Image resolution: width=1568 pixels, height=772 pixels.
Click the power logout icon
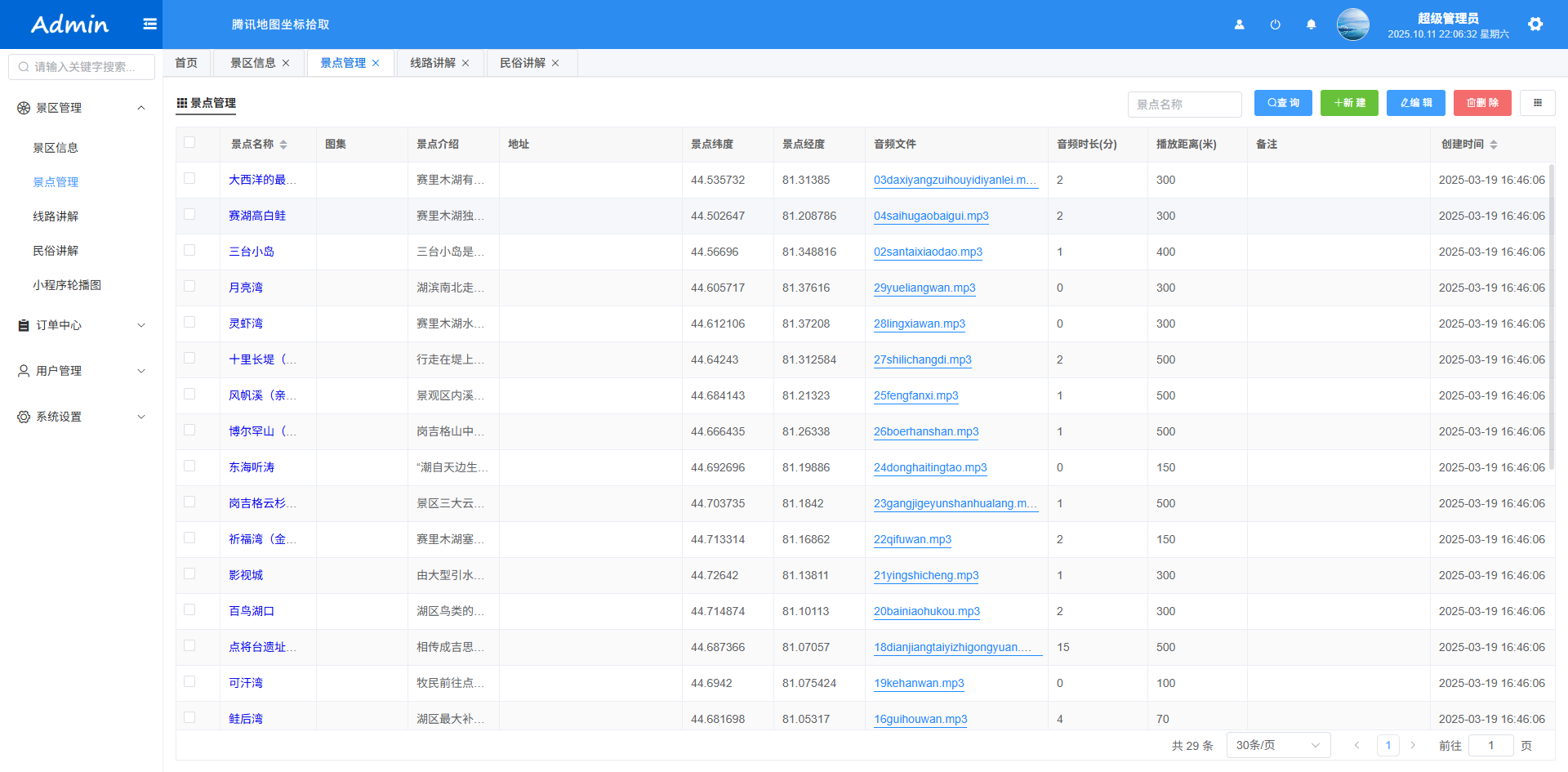coord(1275,25)
